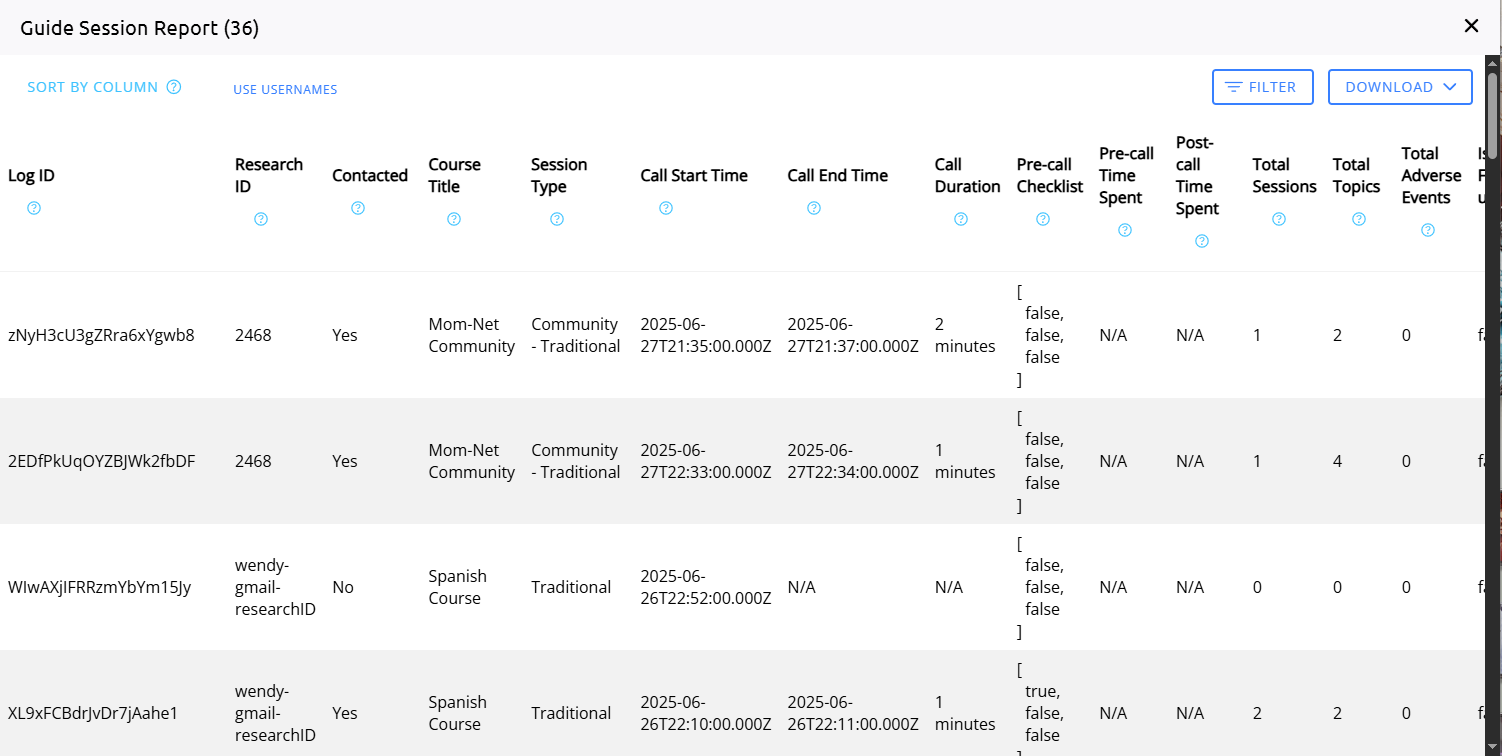Toggle Use Usernames display
Viewport: 1502px width, 756px height.
coord(285,89)
